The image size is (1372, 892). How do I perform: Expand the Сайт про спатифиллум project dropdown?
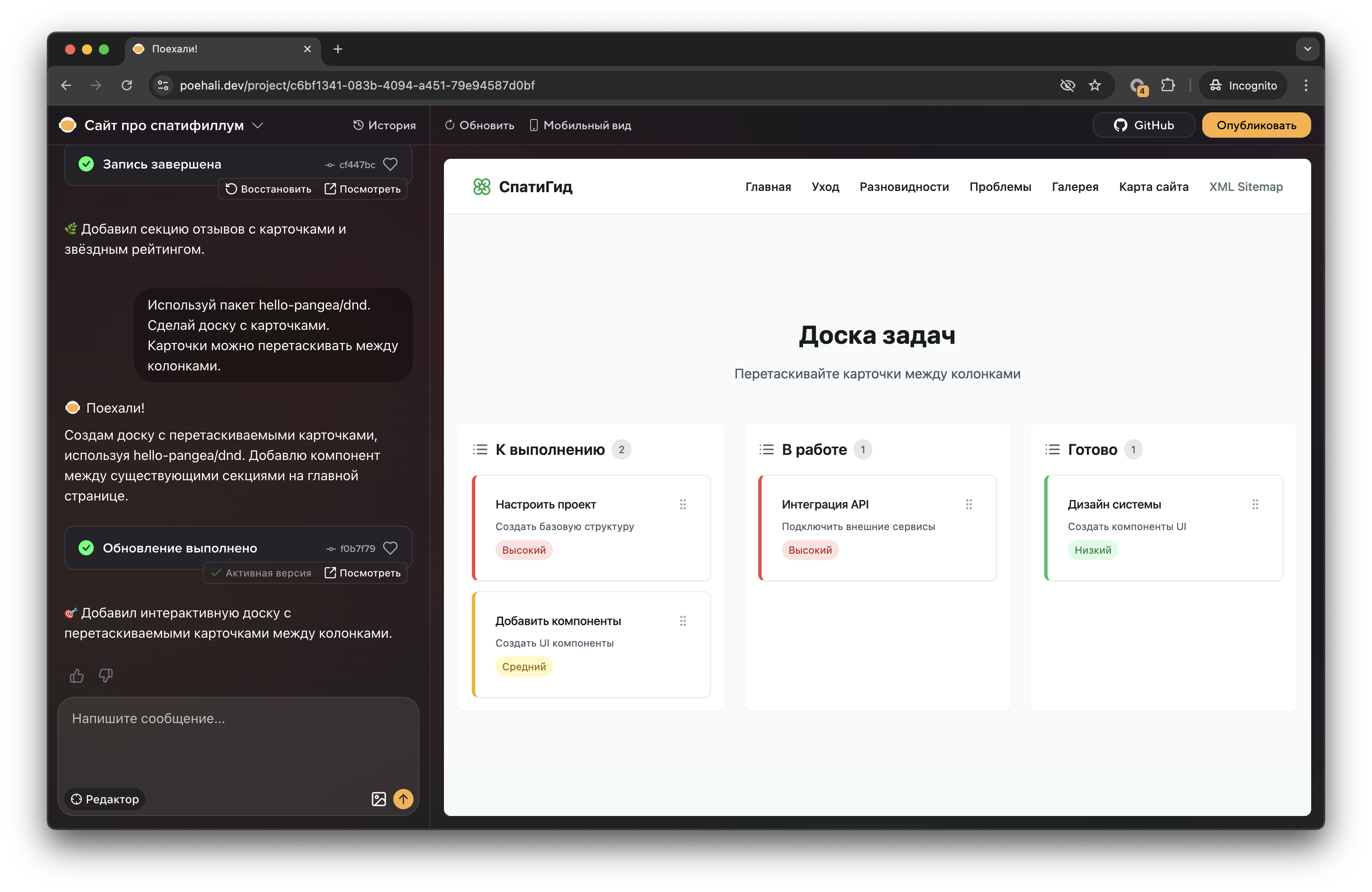coord(258,125)
